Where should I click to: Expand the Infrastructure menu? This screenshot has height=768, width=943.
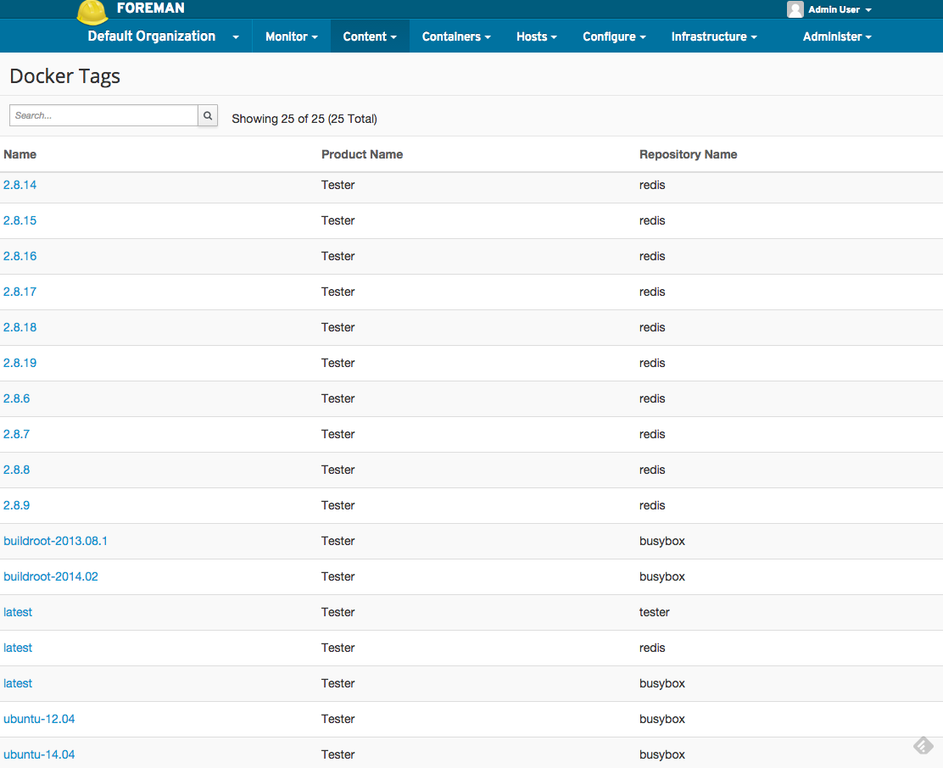(713, 37)
